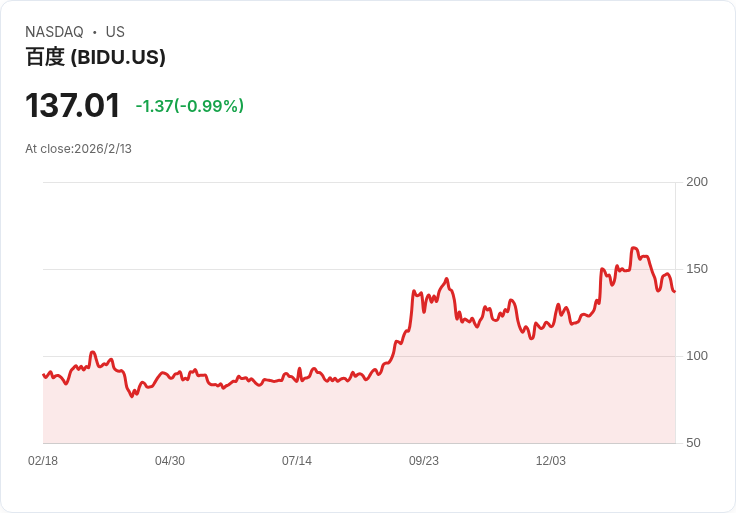The width and height of the screenshot is (736, 513).
Task: Click the 137.01 current price
Action: tap(72, 106)
